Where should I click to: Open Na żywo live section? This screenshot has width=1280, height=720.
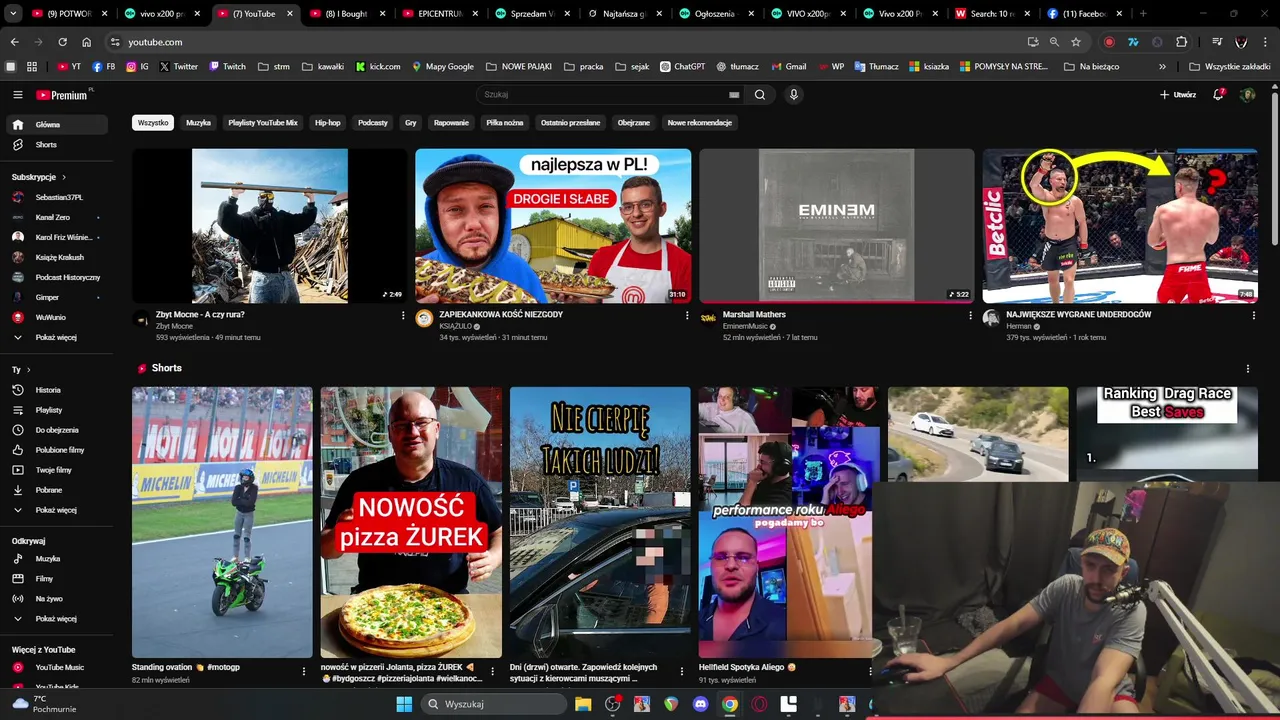(55, 599)
